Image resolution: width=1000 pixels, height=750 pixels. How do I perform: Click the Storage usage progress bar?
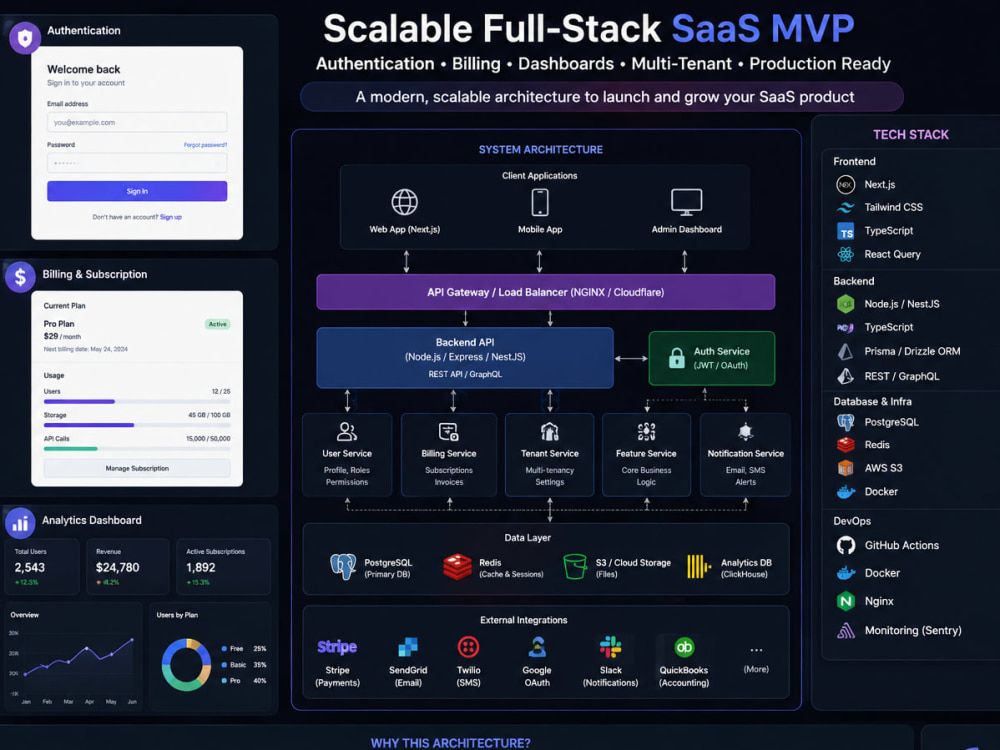coord(137,425)
